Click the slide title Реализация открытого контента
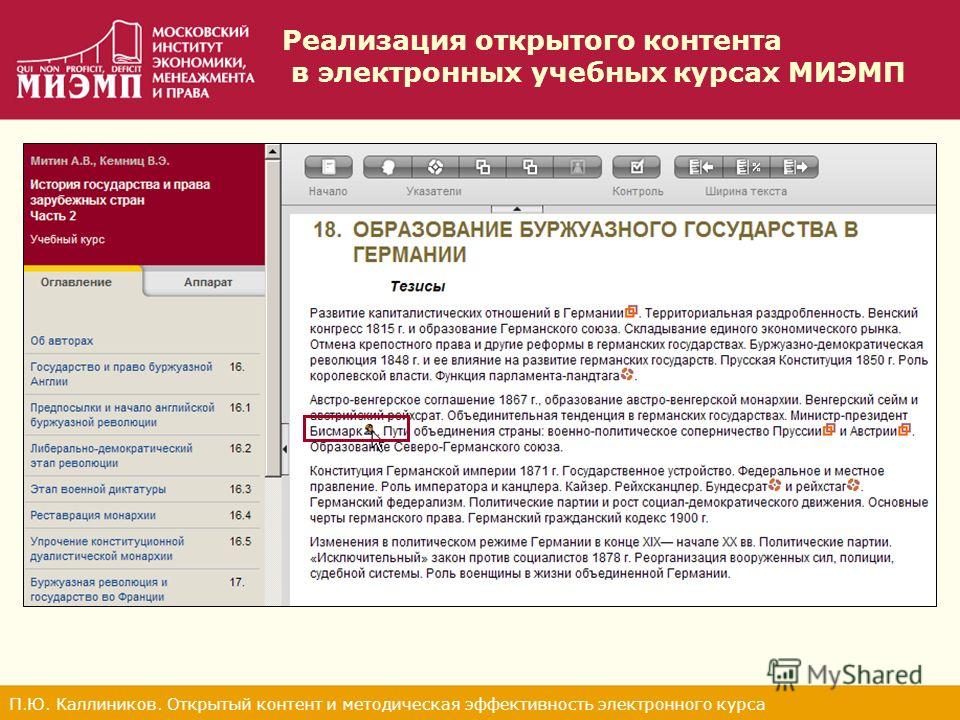The image size is (960, 720). pos(593,56)
